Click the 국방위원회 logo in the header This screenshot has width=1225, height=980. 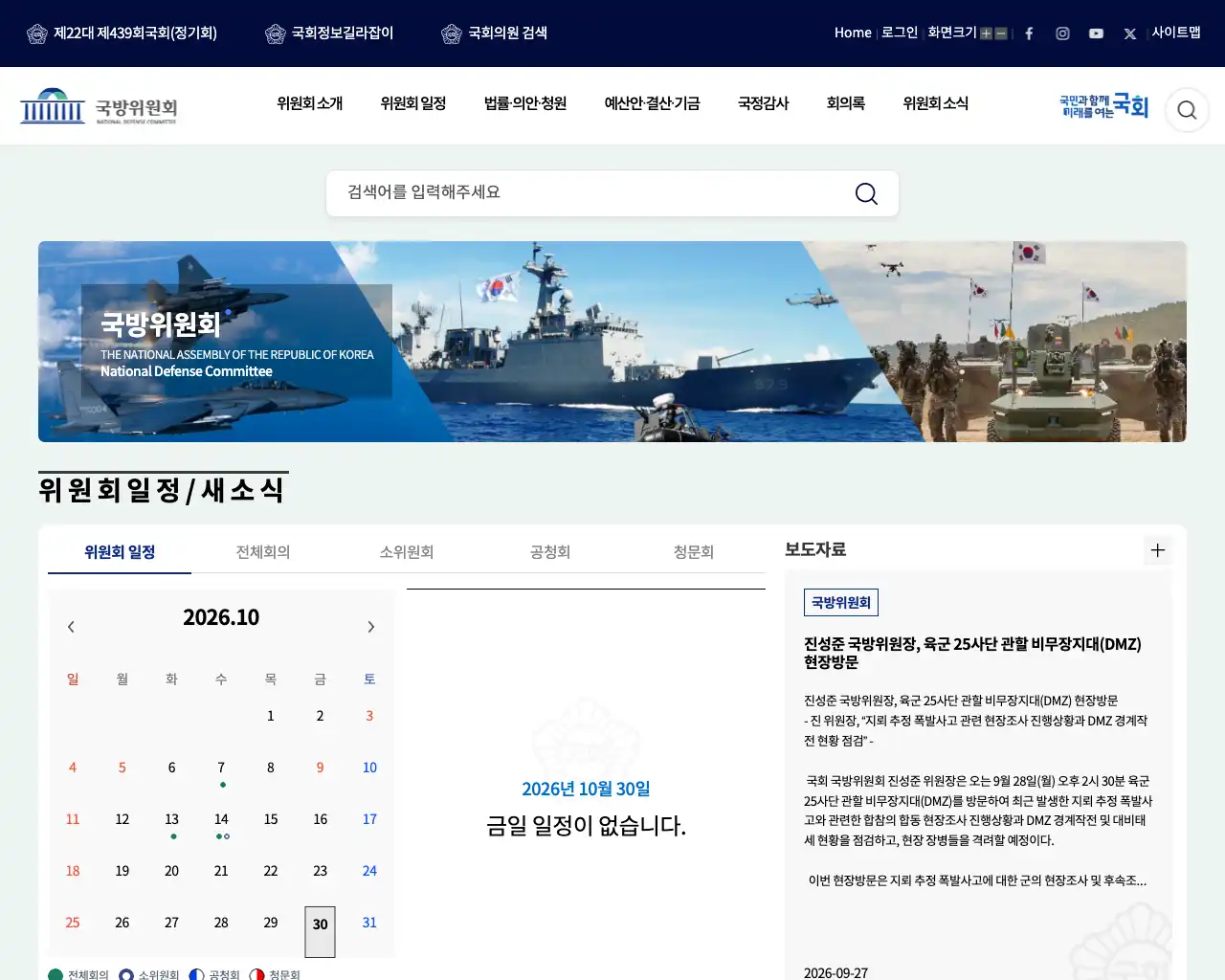click(x=99, y=106)
